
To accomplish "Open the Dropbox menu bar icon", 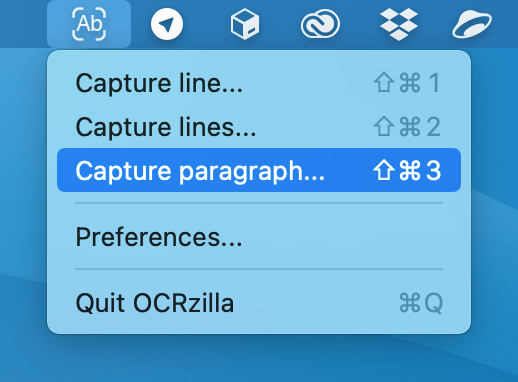I will 399,24.
